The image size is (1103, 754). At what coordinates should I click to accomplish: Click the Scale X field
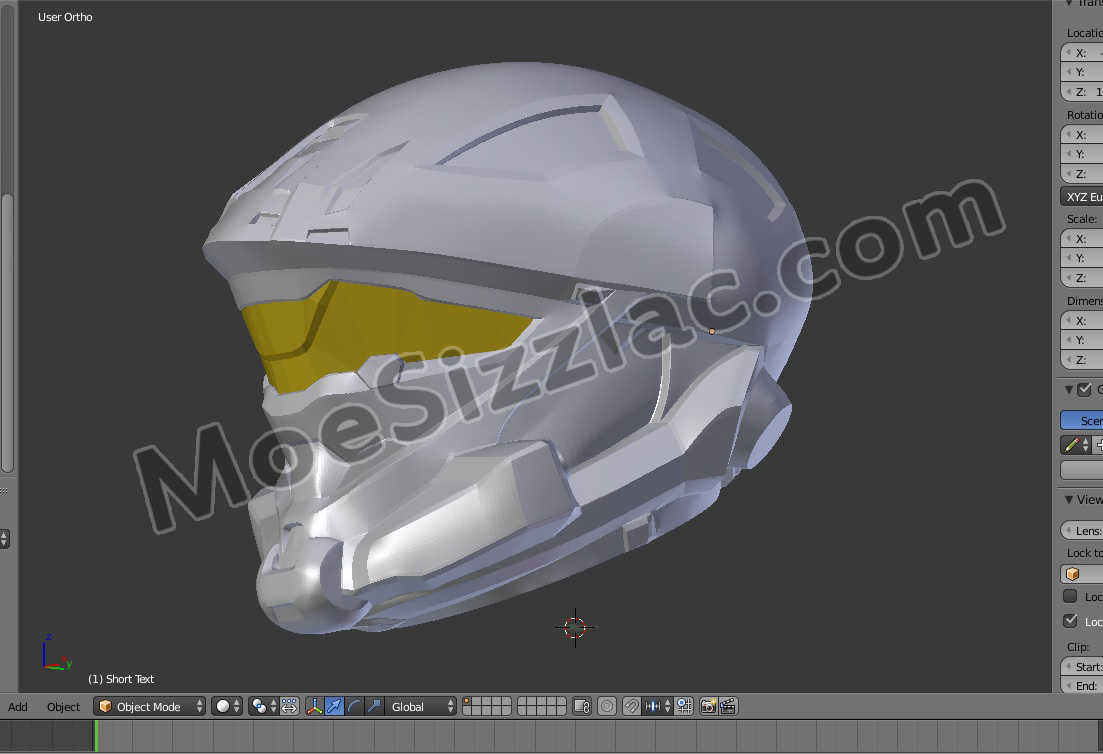tap(1082, 238)
